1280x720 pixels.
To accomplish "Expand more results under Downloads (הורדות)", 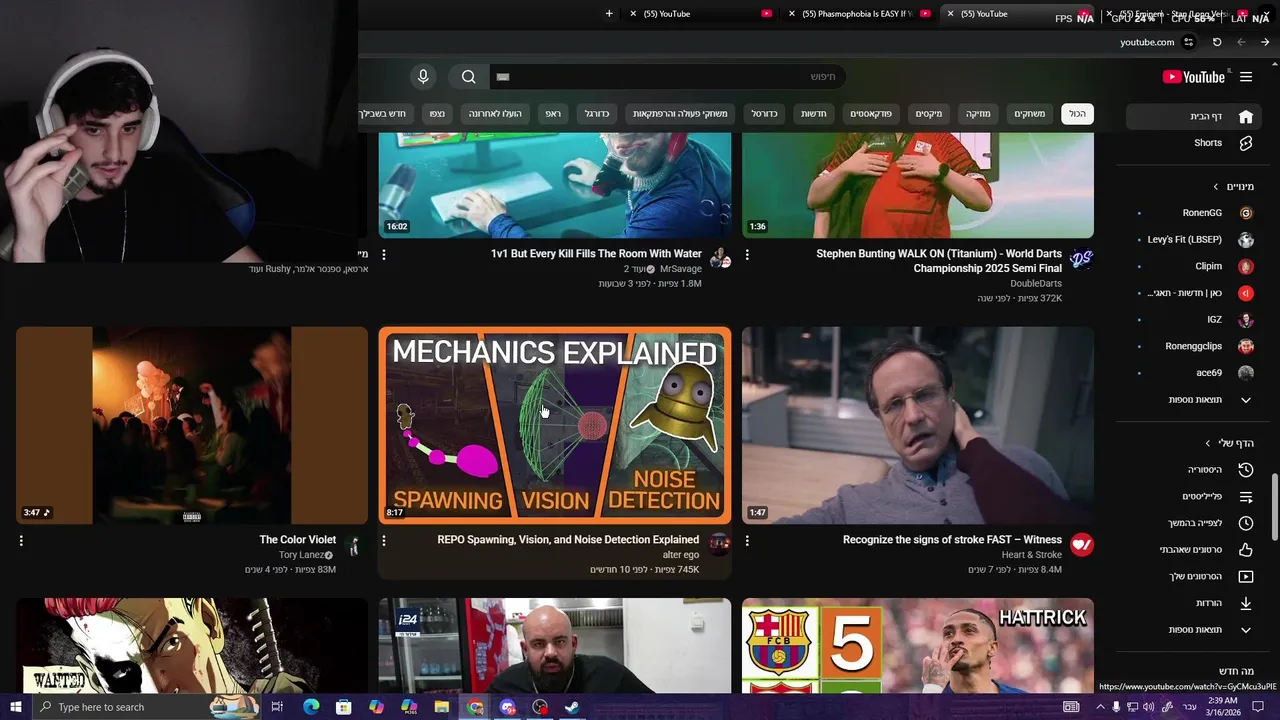I will pyautogui.click(x=1192, y=630).
